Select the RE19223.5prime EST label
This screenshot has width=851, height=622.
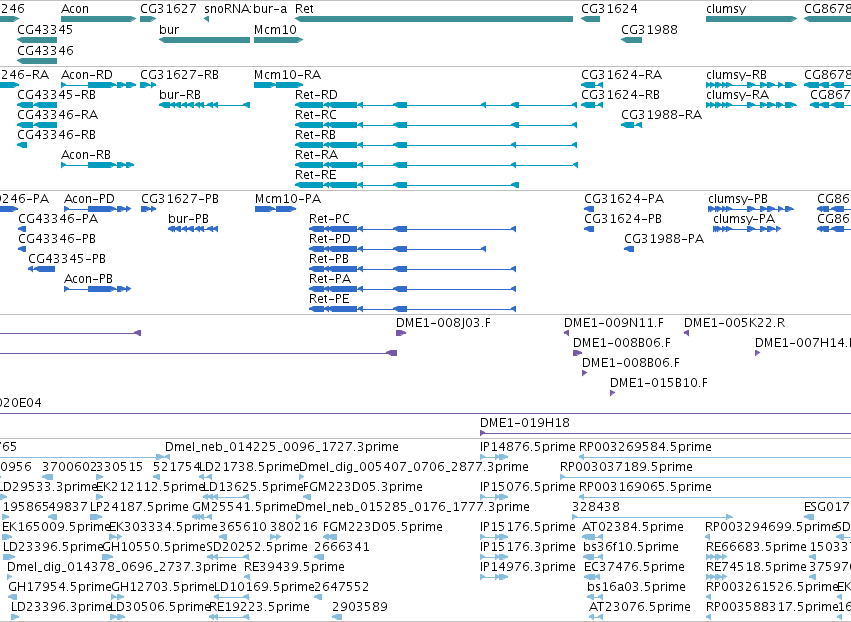[x=259, y=607]
